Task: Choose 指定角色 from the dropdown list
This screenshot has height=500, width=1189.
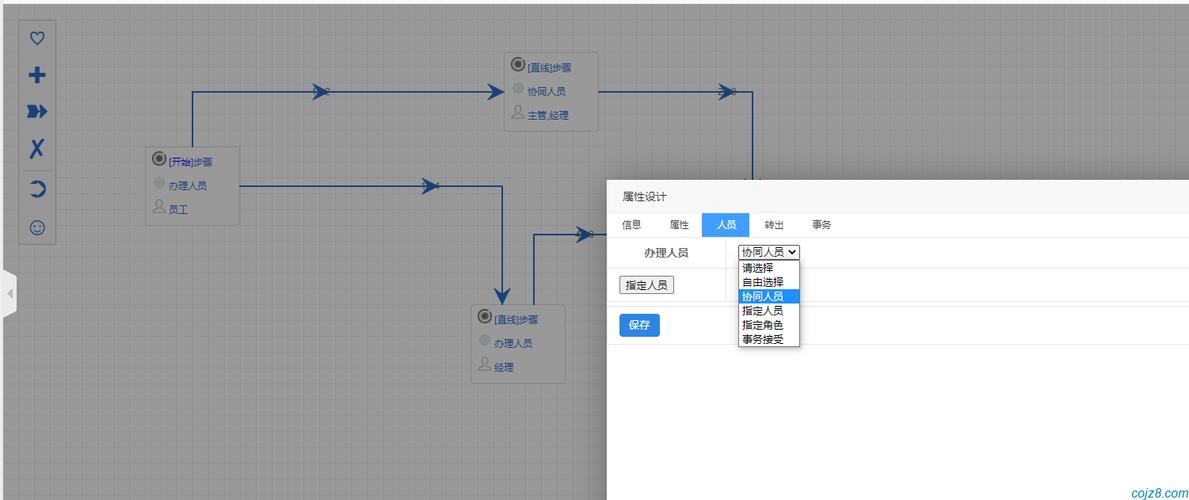Action: [x=769, y=325]
